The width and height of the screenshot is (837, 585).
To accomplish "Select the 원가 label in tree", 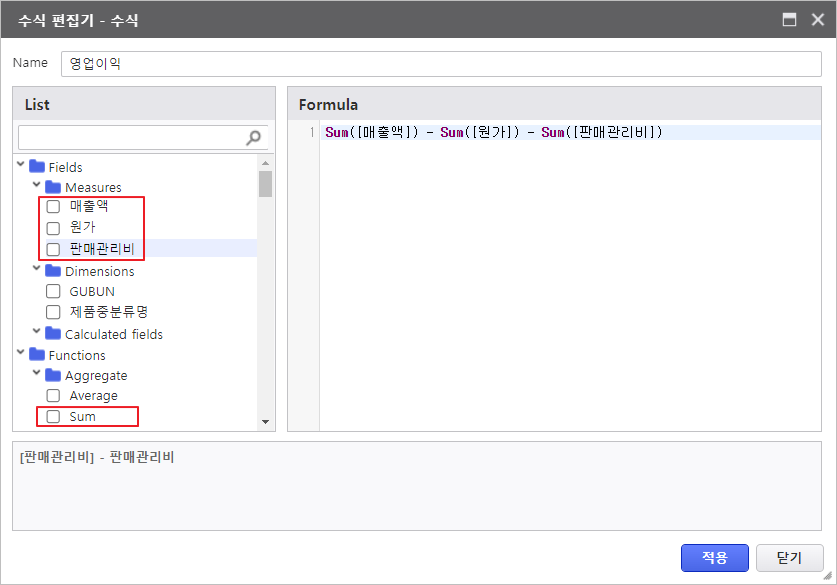I will pyautogui.click(x=82, y=227).
